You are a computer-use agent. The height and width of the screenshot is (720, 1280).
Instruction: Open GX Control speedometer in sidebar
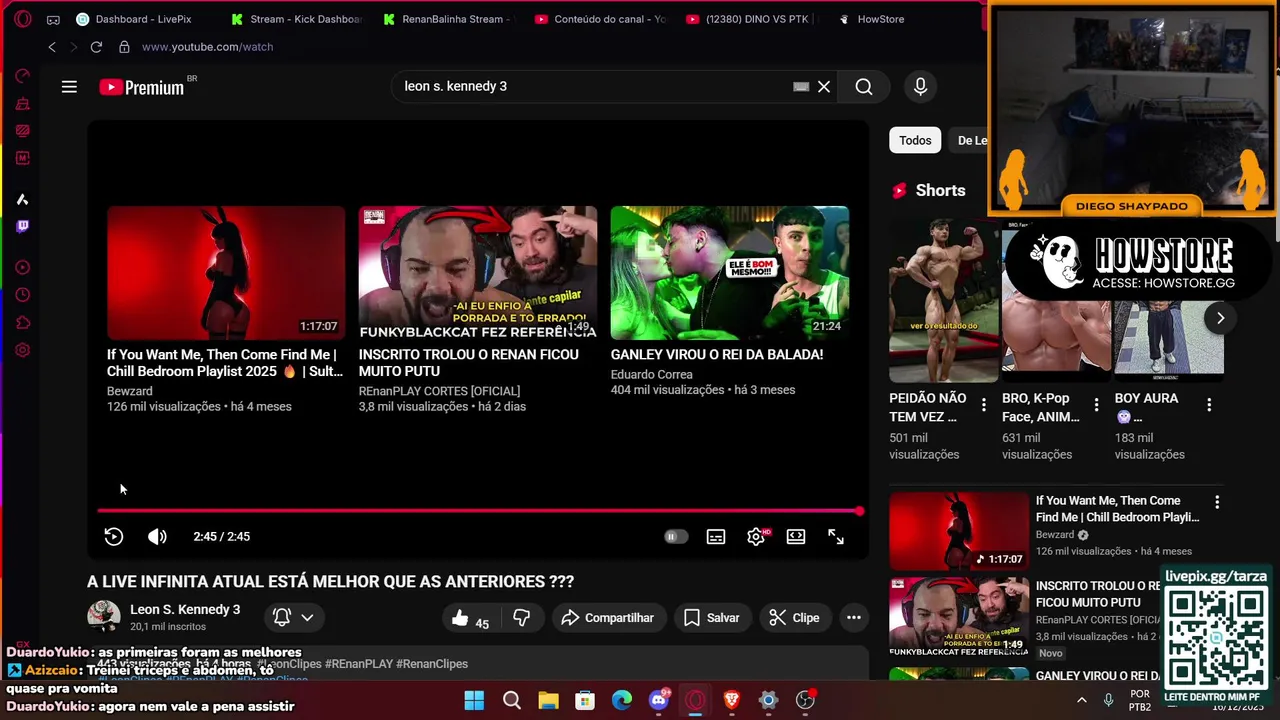click(22, 76)
